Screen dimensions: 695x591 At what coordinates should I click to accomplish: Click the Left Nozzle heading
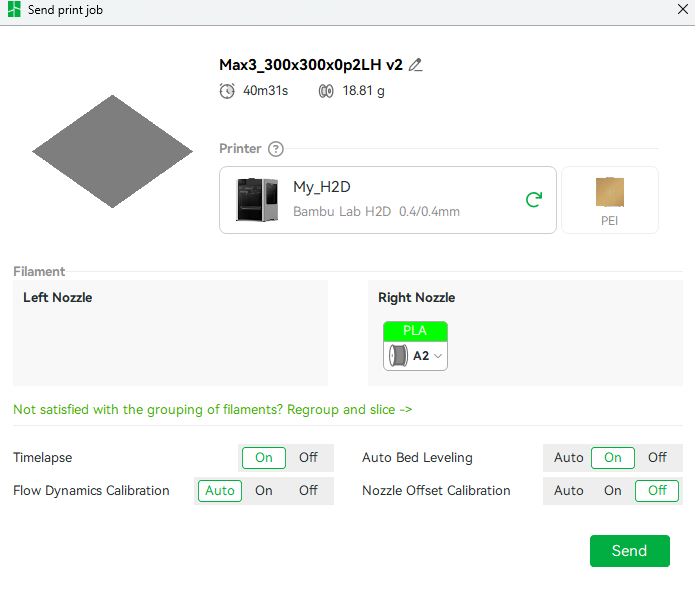pyautogui.click(x=58, y=297)
